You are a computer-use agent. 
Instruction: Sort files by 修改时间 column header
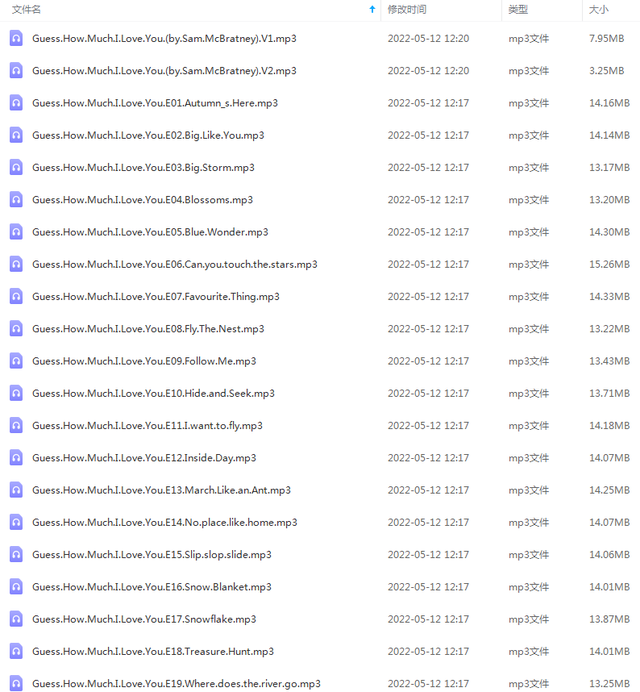tap(407, 9)
